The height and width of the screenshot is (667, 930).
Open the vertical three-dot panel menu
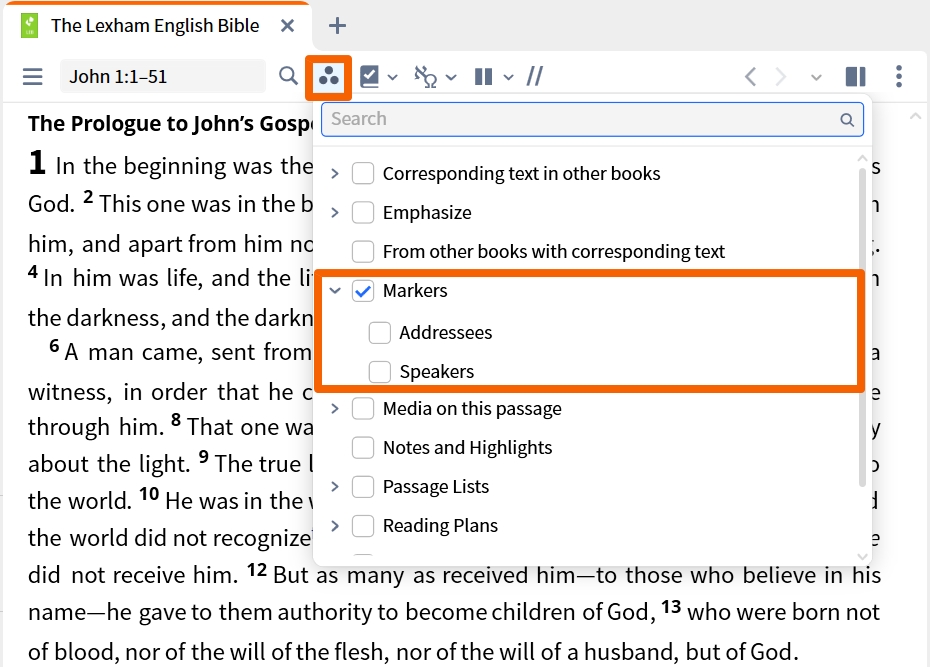899,76
